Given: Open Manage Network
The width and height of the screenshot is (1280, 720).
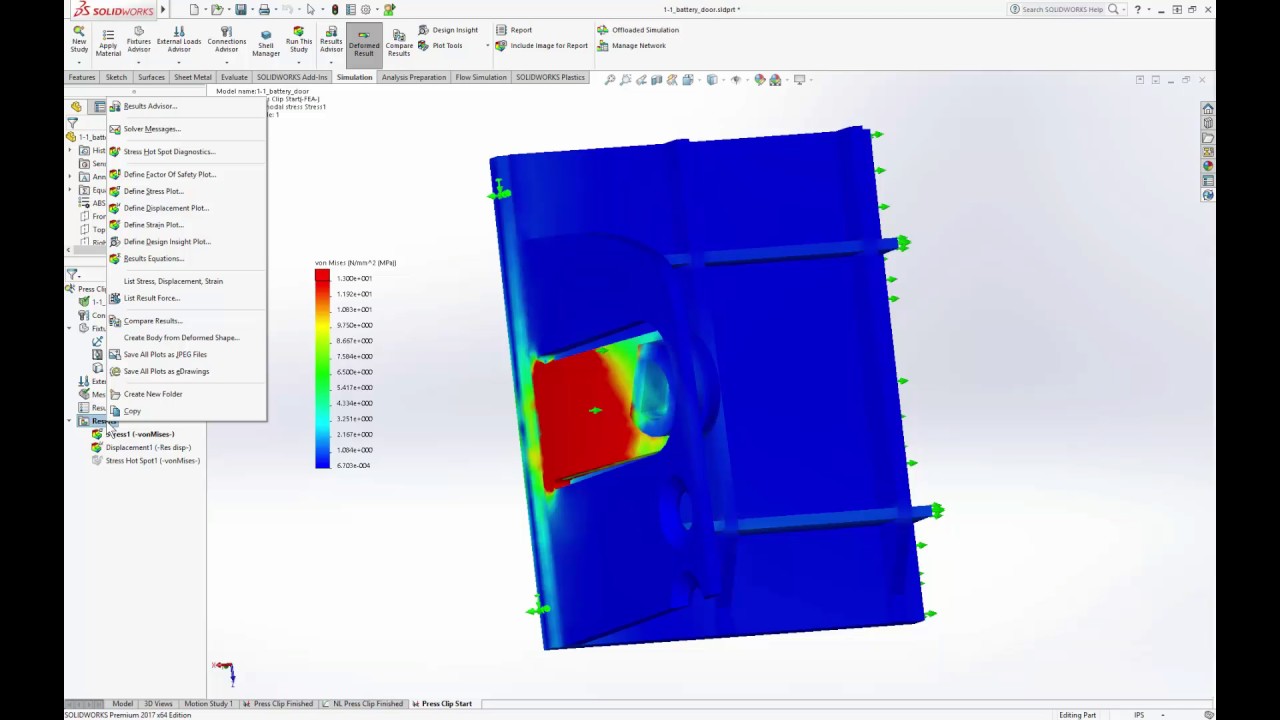Looking at the screenshot, I should (631, 45).
